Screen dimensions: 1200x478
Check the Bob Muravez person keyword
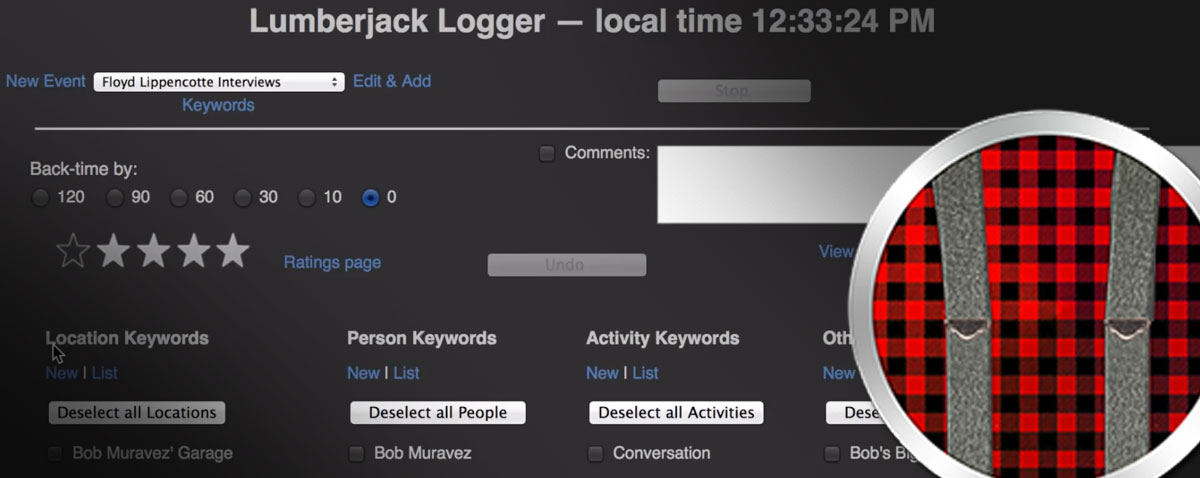tap(356, 454)
